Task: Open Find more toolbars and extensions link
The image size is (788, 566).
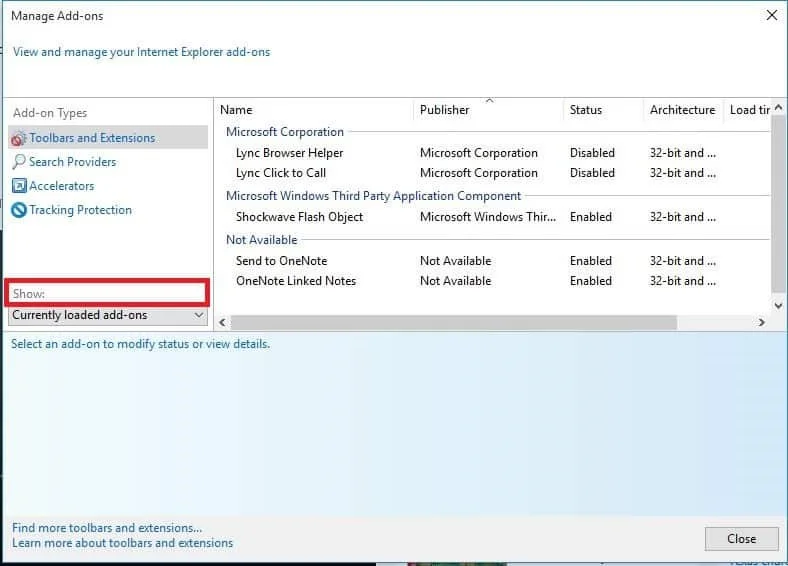Action: pos(107,528)
